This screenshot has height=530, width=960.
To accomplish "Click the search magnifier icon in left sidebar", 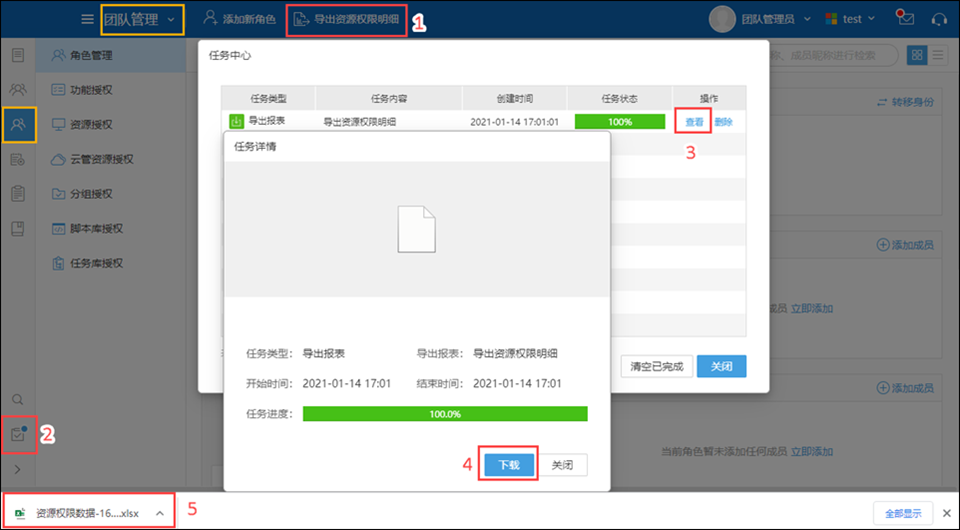I will click(18, 399).
